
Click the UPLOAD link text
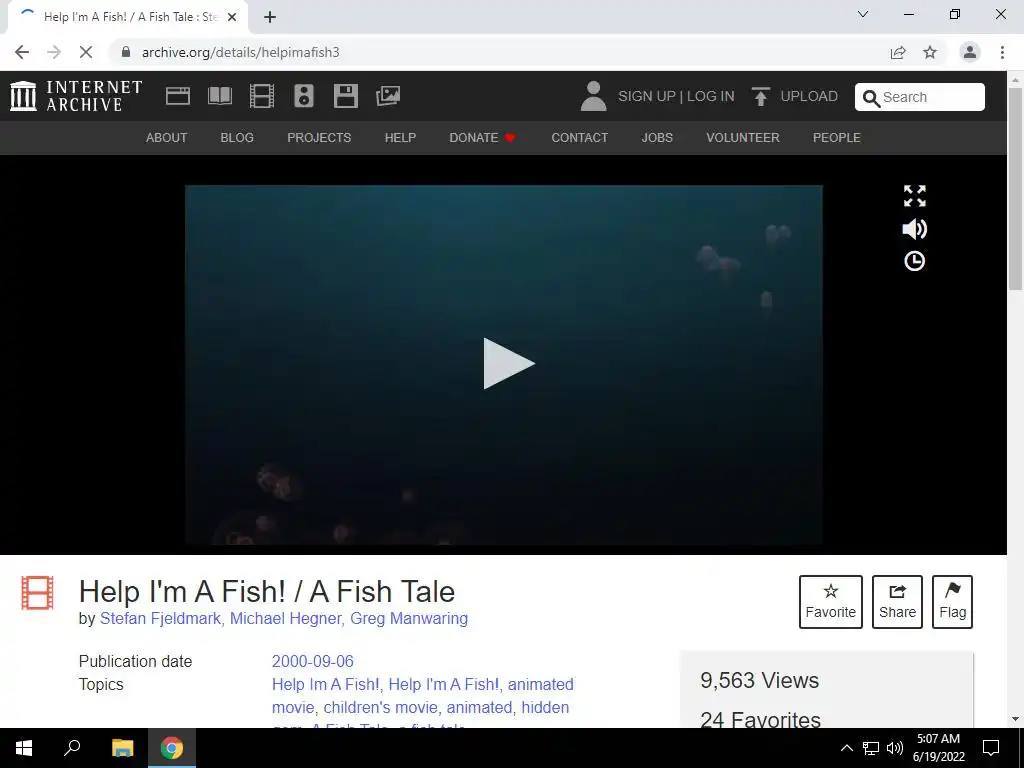click(809, 96)
